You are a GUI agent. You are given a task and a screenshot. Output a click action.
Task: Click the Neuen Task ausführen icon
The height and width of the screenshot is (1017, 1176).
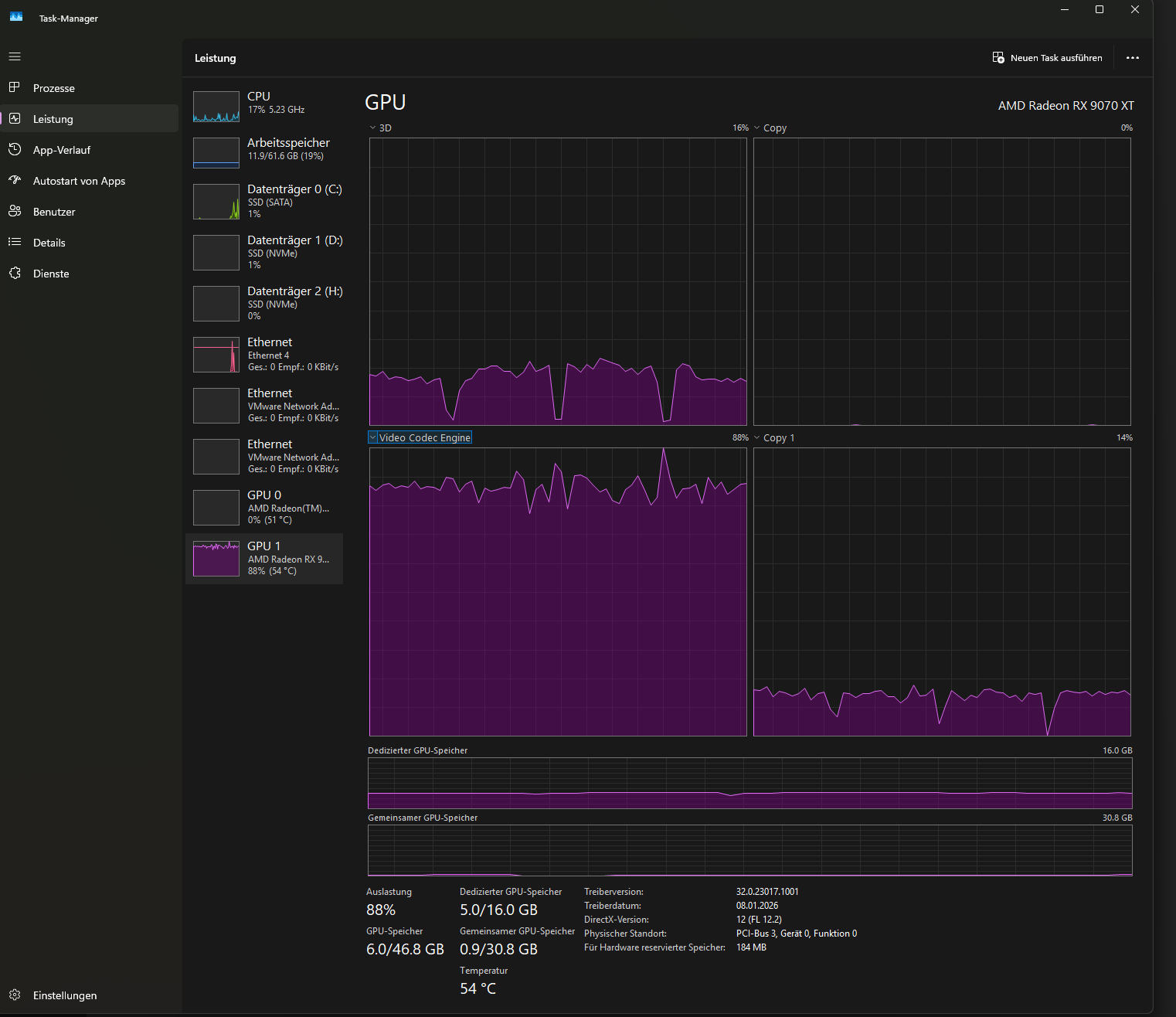pyautogui.click(x=998, y=58)
